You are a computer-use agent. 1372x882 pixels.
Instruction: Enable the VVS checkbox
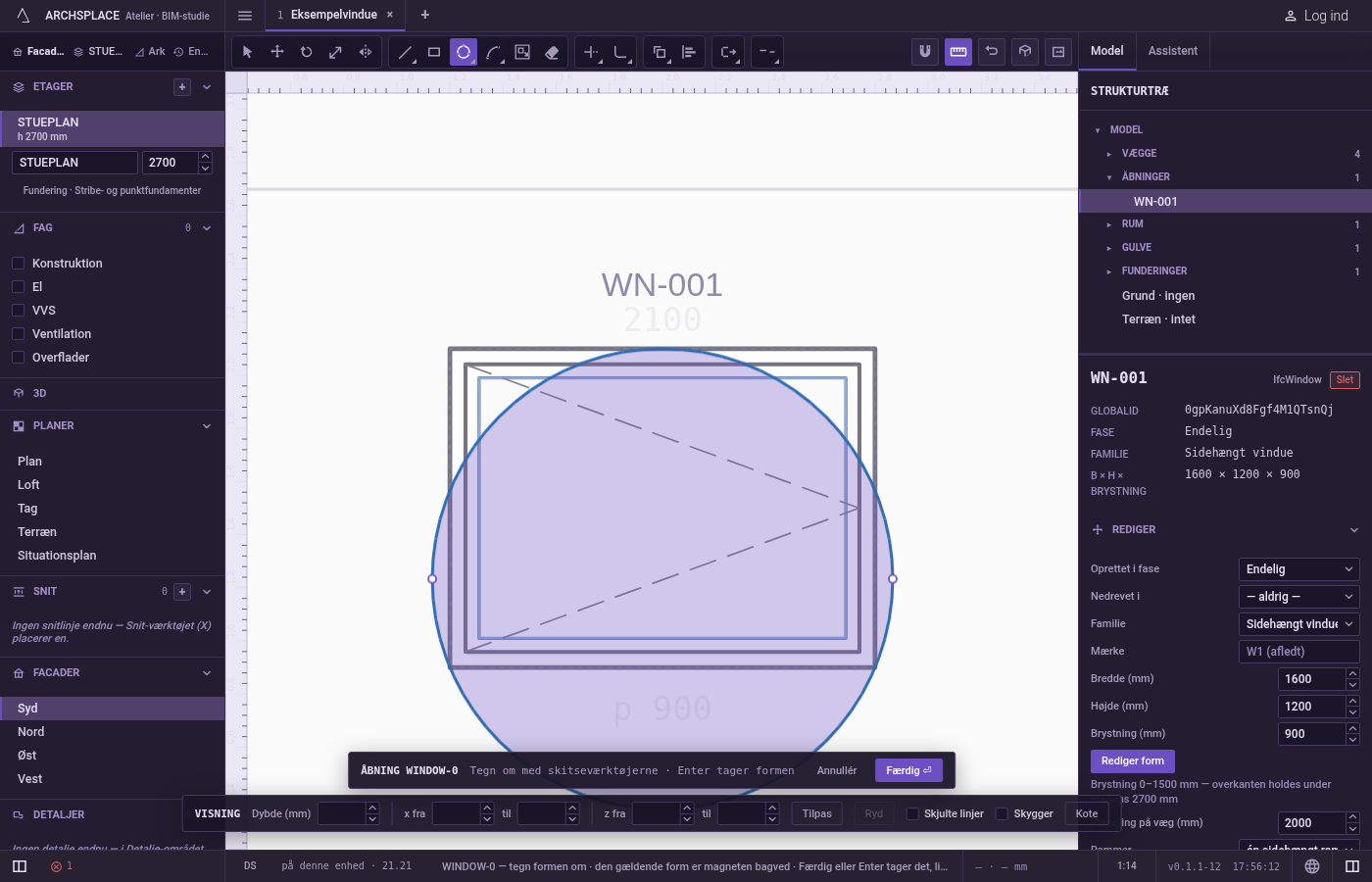pyautogui.click(x=18, y=310)
